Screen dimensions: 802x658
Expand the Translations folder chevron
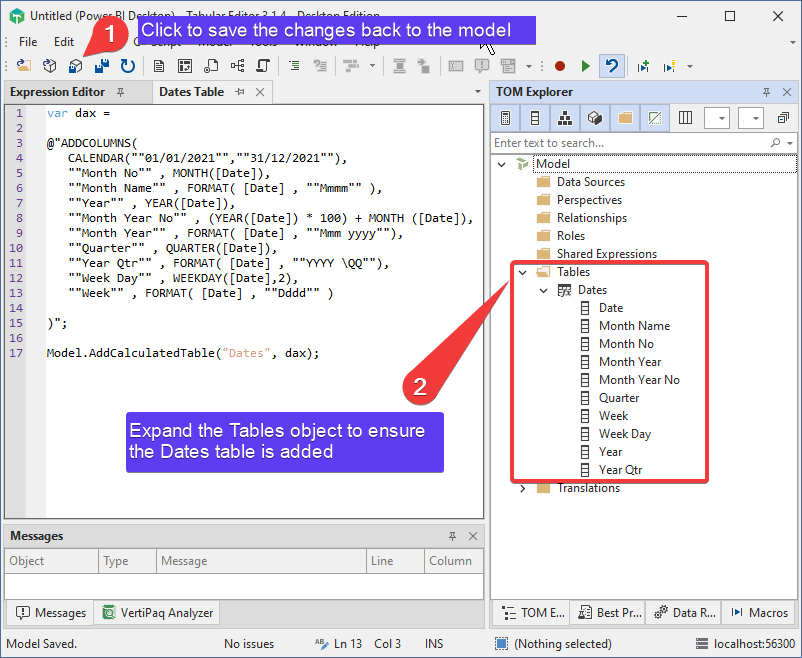click(523, 488)
